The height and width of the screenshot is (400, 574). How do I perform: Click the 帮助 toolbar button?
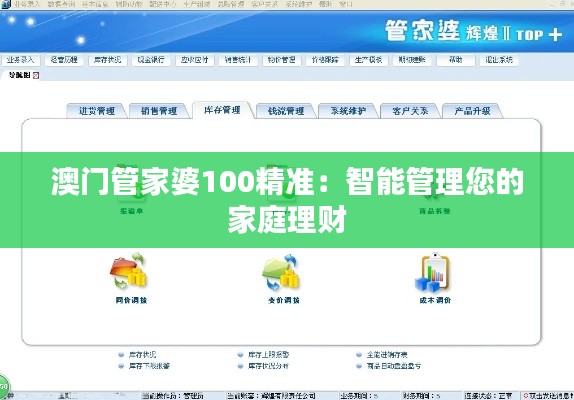tap(456, 60)
